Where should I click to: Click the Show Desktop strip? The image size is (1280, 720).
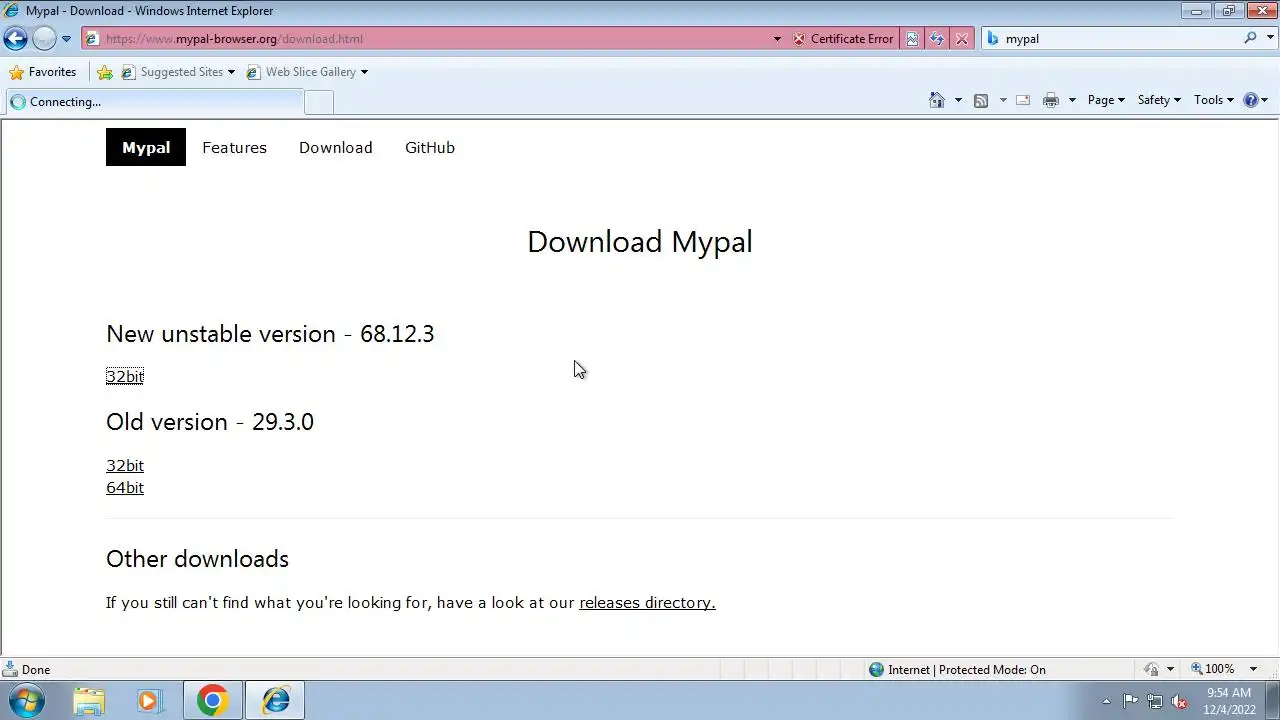click(1272, 701)
